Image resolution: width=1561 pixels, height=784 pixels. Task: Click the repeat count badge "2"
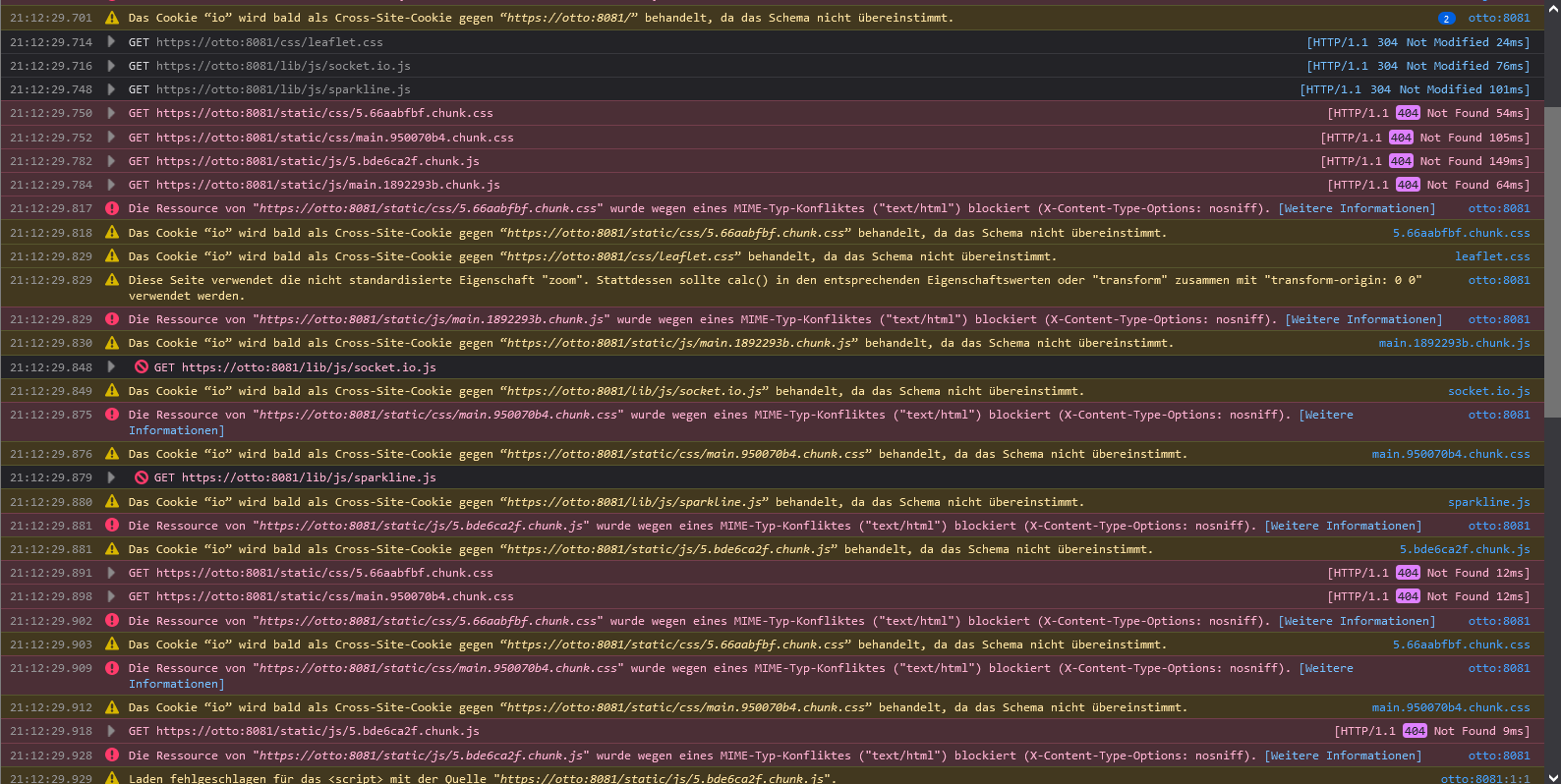[x=1446, y=18]
